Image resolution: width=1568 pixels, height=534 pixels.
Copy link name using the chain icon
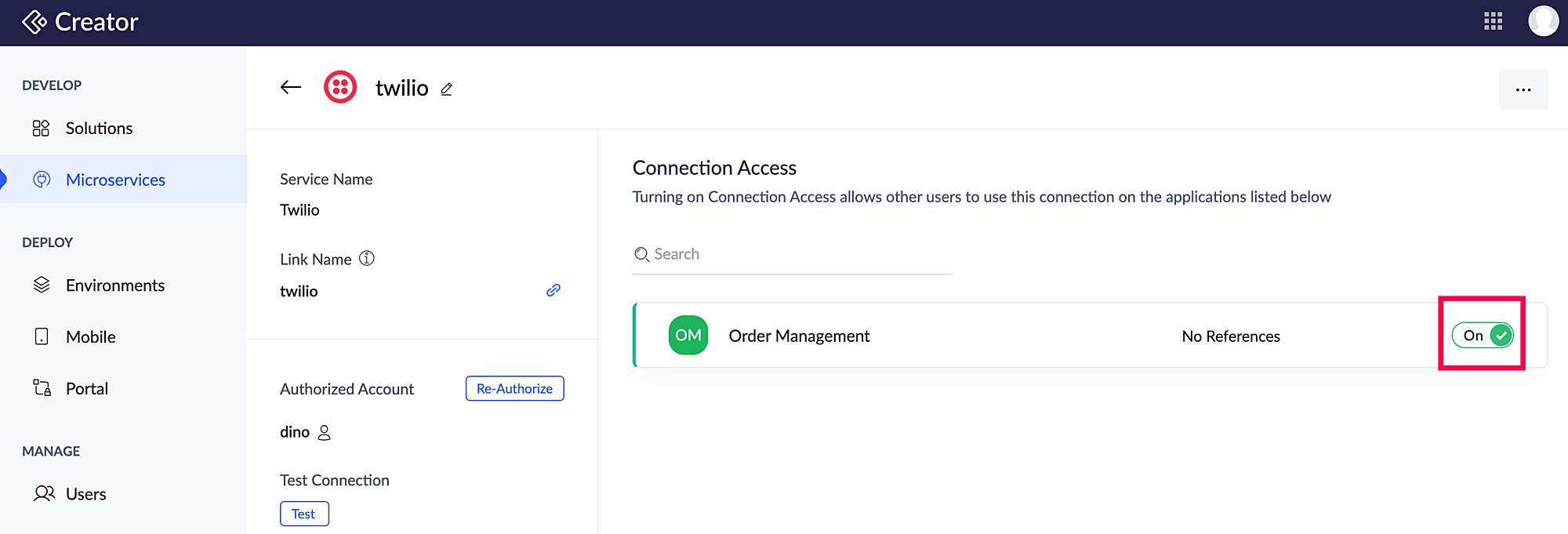click(554, 290)
